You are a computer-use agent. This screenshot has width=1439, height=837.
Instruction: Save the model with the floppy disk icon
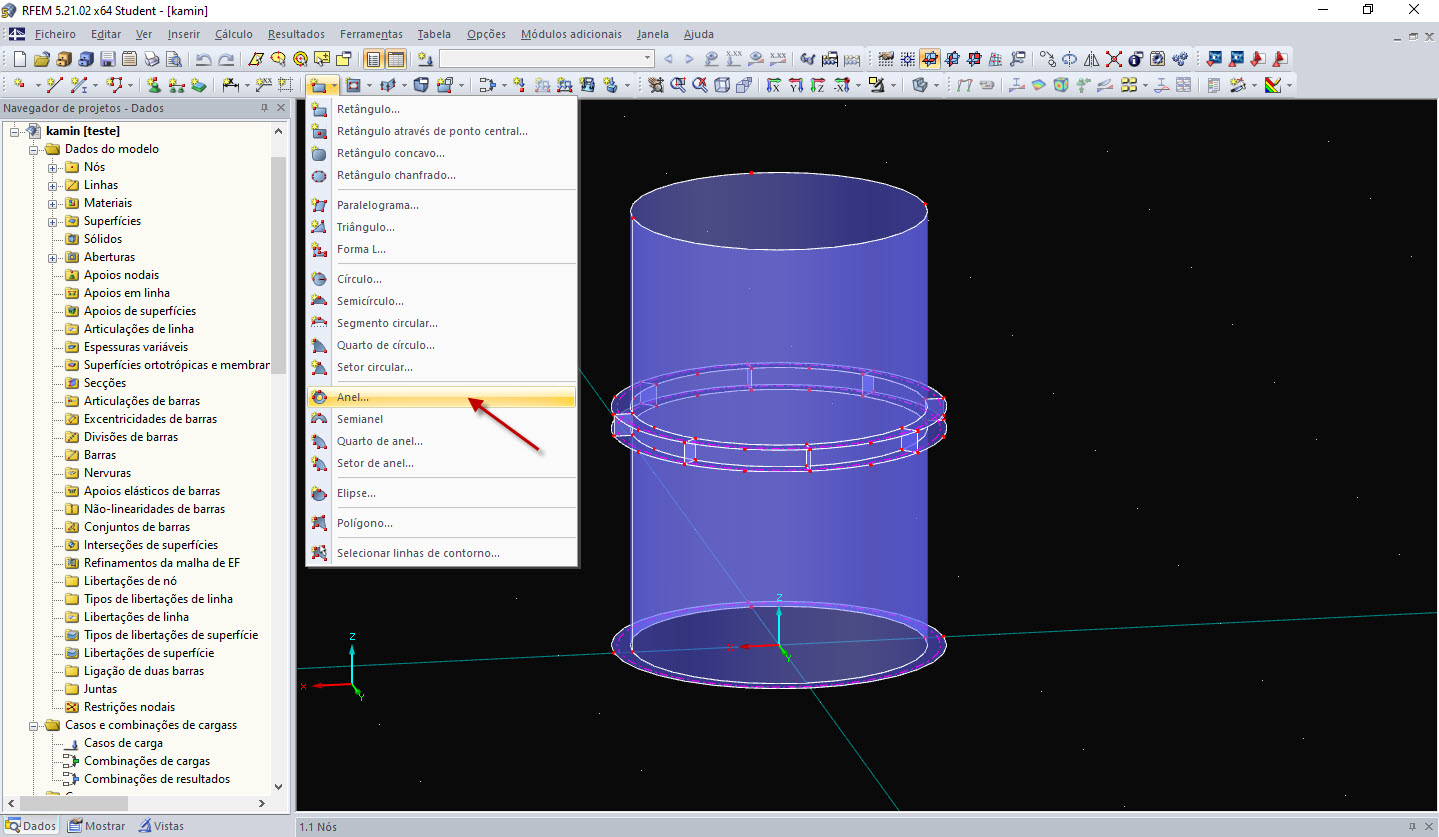coord(107,59)
